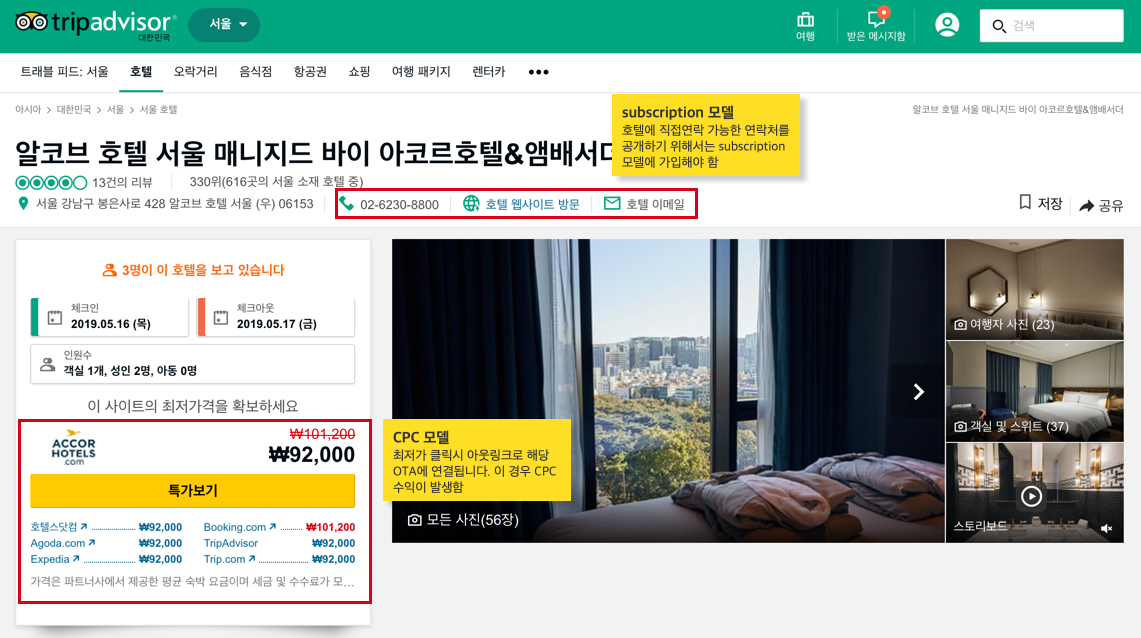Screen dimensions: 1141x638
Task: Select the 오락거리 tab
Action: pos(195,72)
